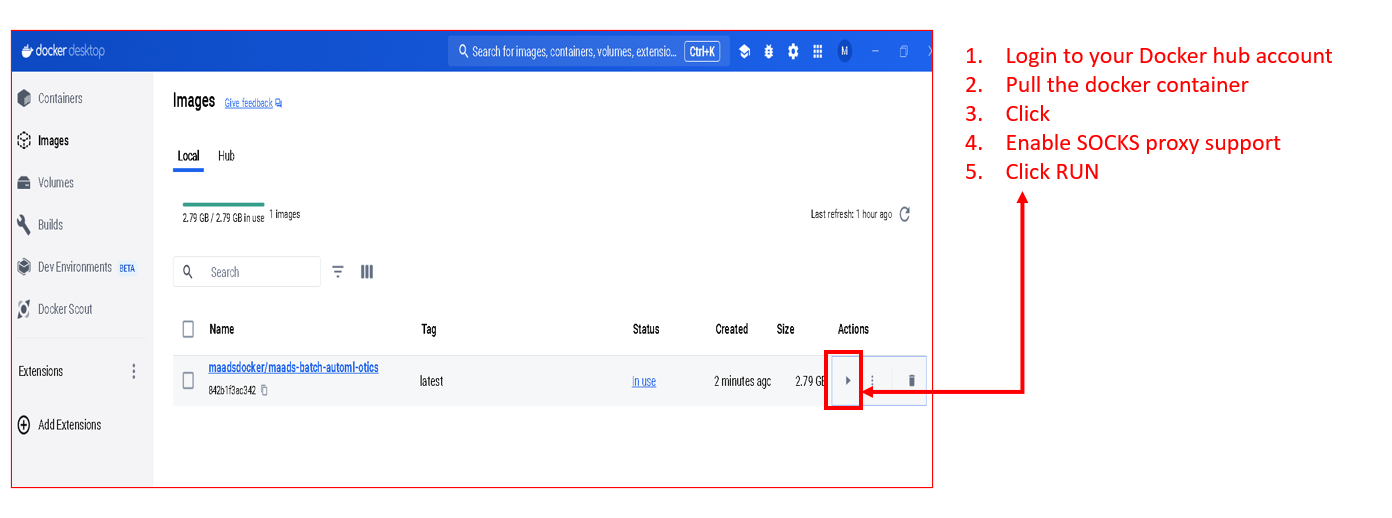Click the M account avatar
This screenshot has height=518, width=1392.
845,51
